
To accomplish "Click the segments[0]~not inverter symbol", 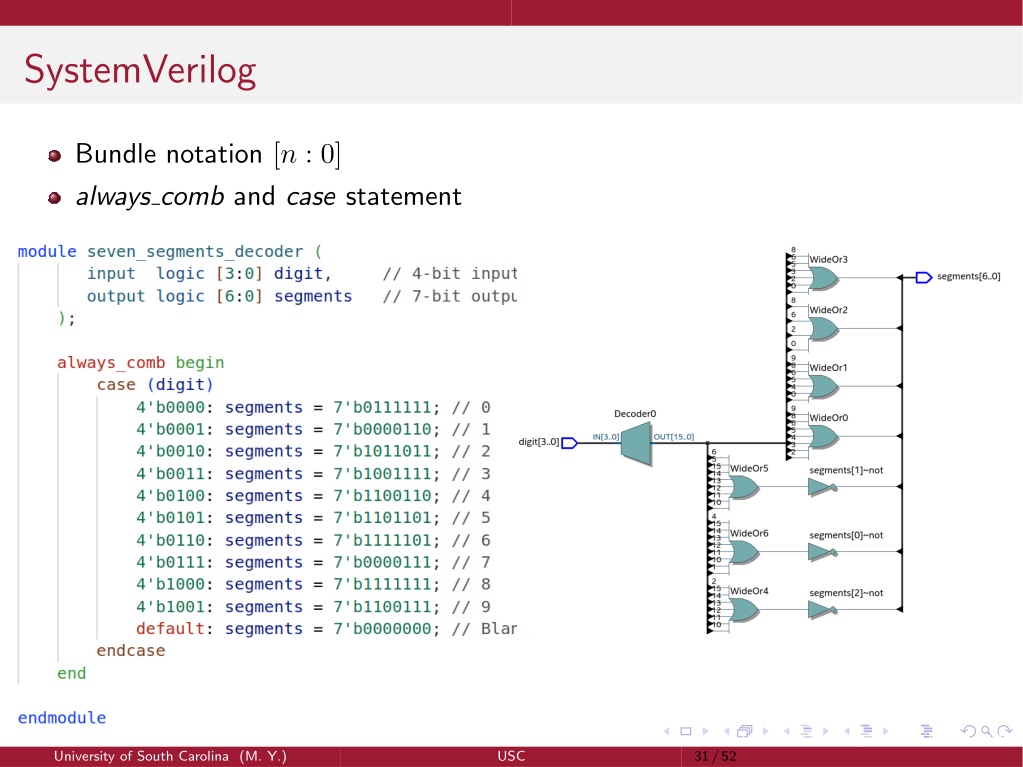I will point(822,552).
